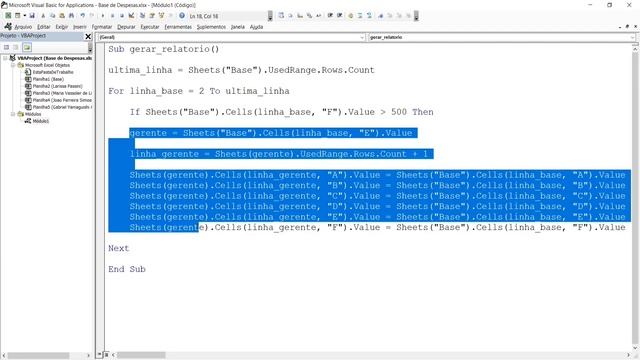Click the Insert UserForm toolbar icon
Screen dimensions: 640x360
click(x=18, y=16)
